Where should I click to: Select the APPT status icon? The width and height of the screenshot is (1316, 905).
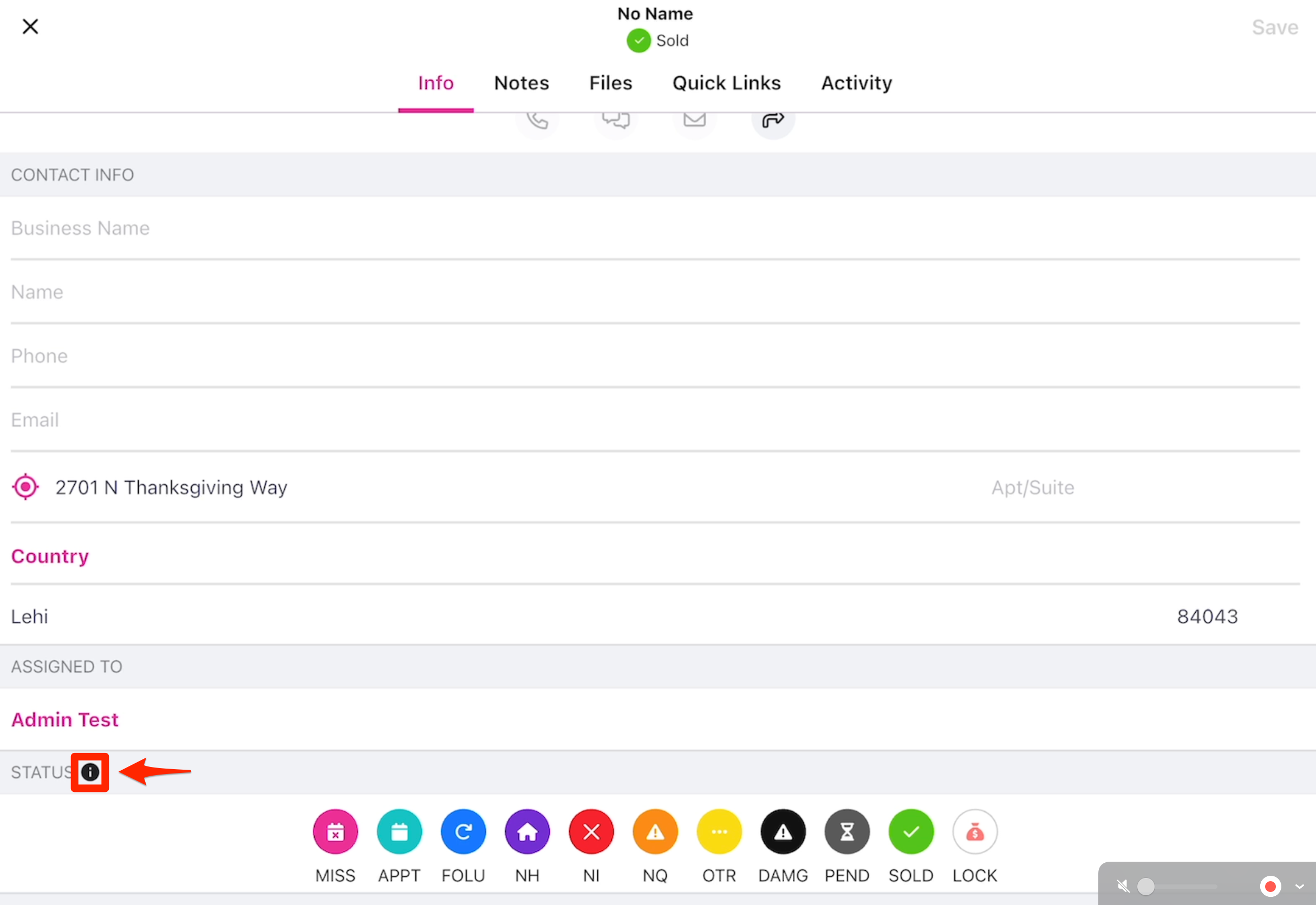[x=399, y=832]
